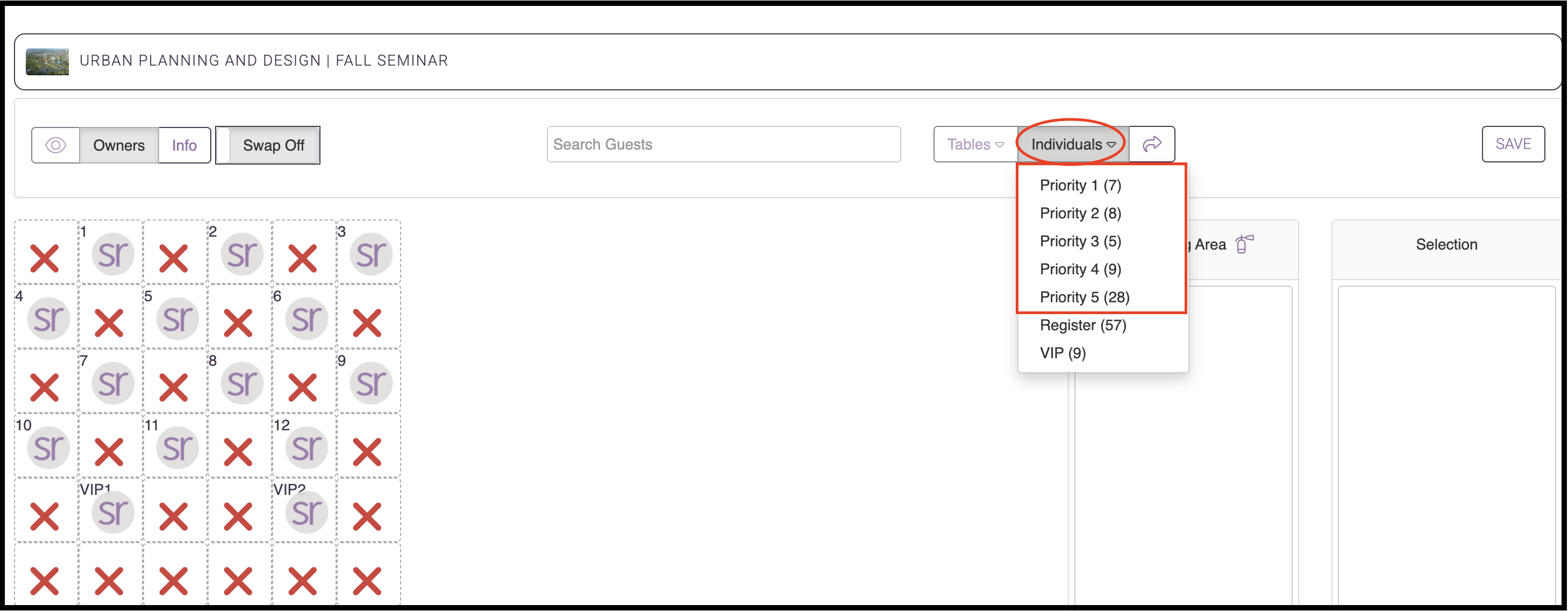Choose table 7 icon

[112, 383]
